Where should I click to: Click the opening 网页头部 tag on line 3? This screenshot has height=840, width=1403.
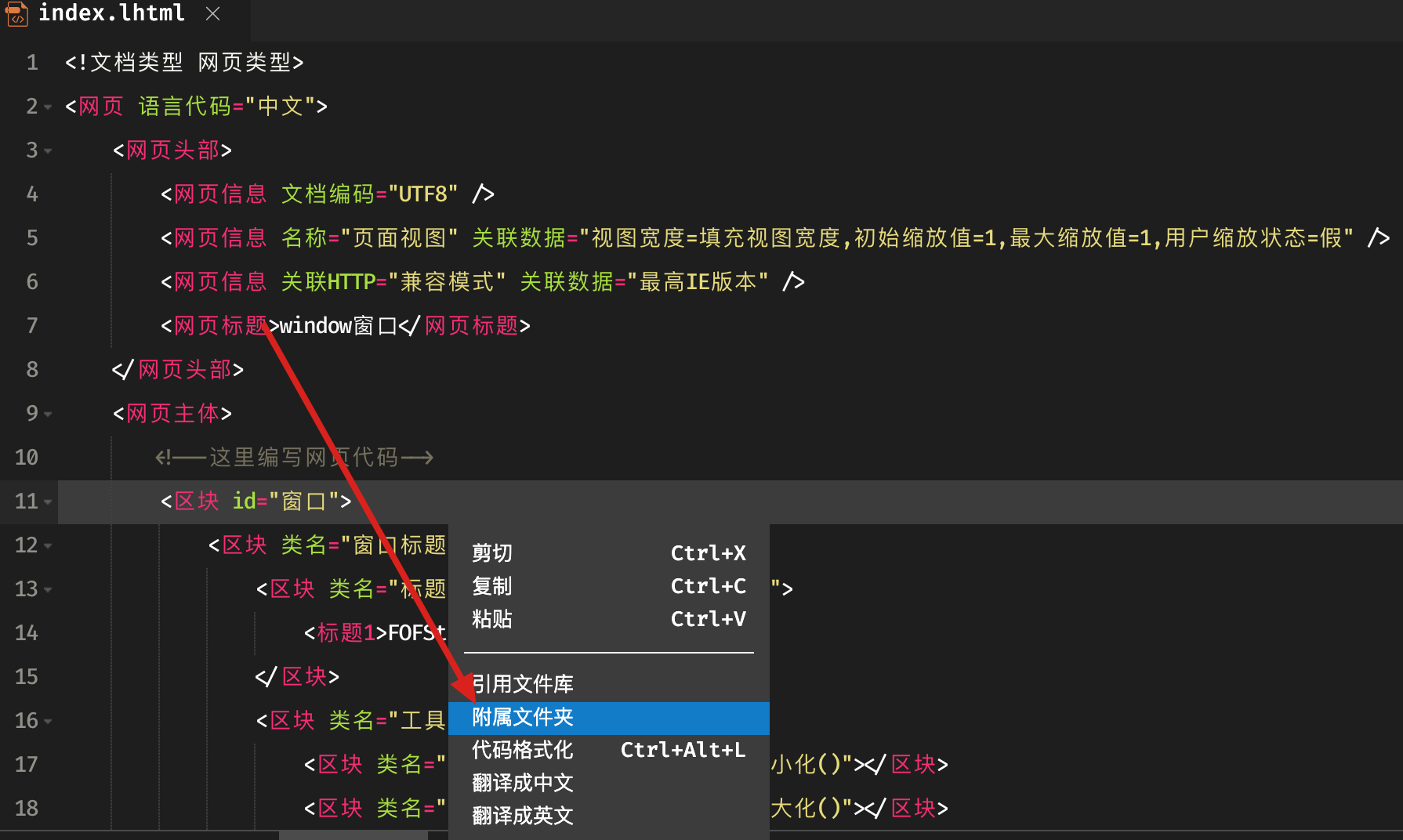172,150
